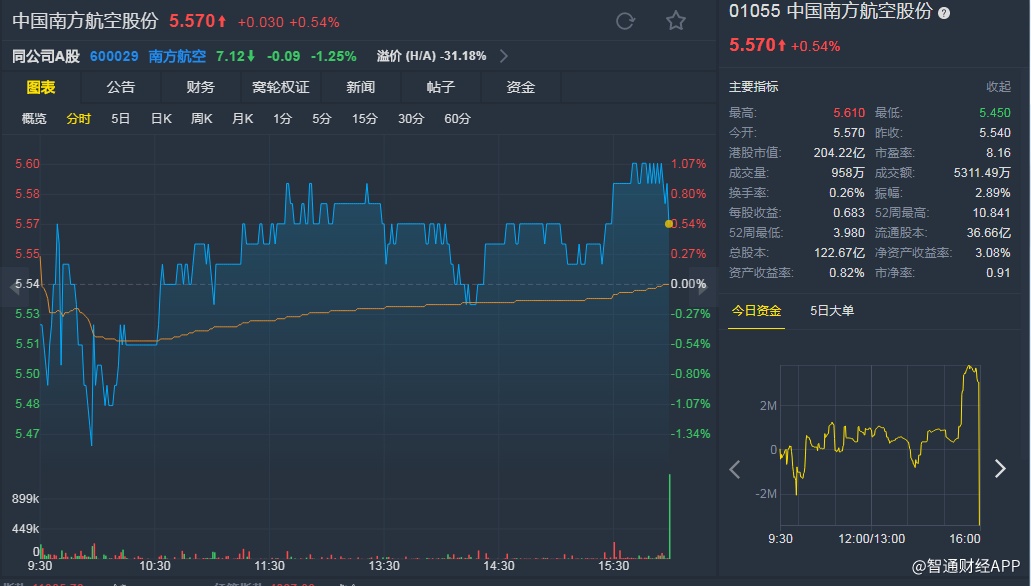1031x586 pixels.
Task: Click right arrow on capital flow chart
Action: [1000, 469]
